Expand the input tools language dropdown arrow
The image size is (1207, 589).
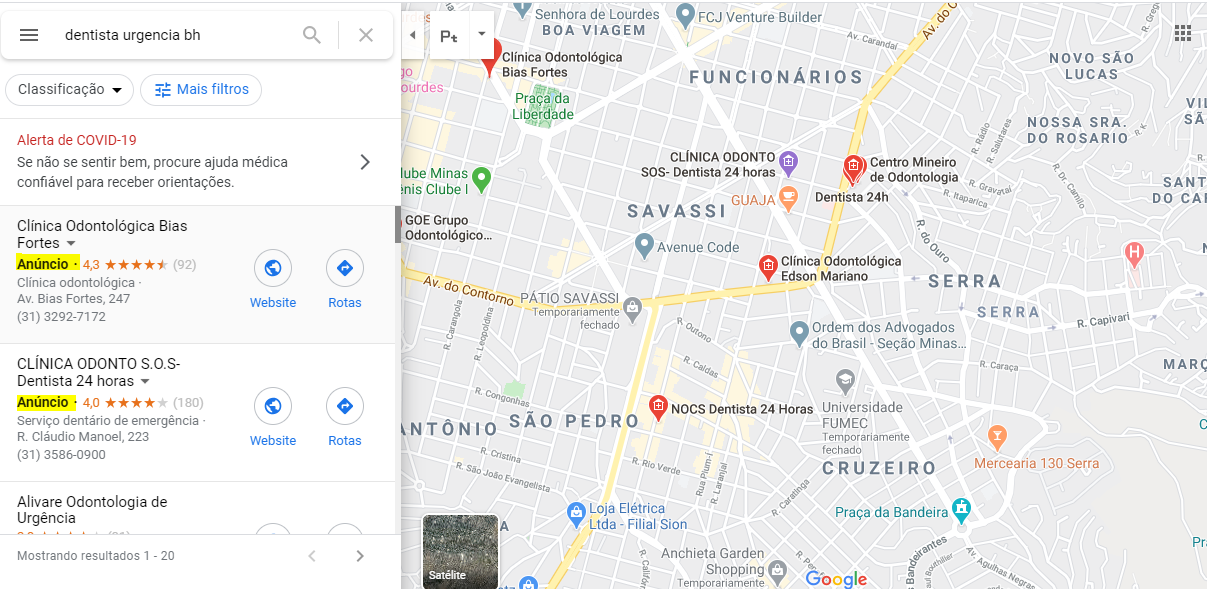(x=482, y=33)
